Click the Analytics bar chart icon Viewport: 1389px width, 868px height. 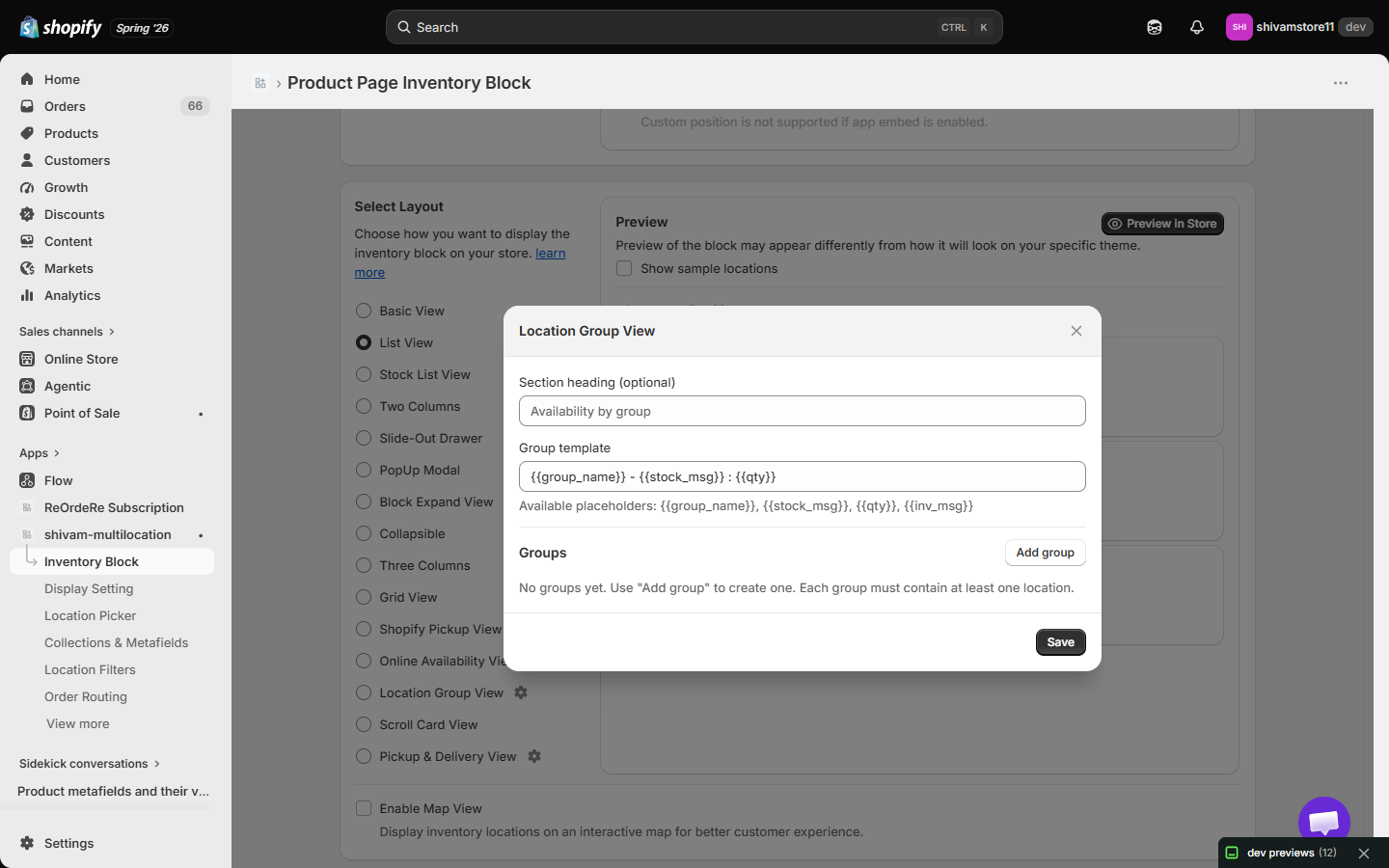click(27, 295)
